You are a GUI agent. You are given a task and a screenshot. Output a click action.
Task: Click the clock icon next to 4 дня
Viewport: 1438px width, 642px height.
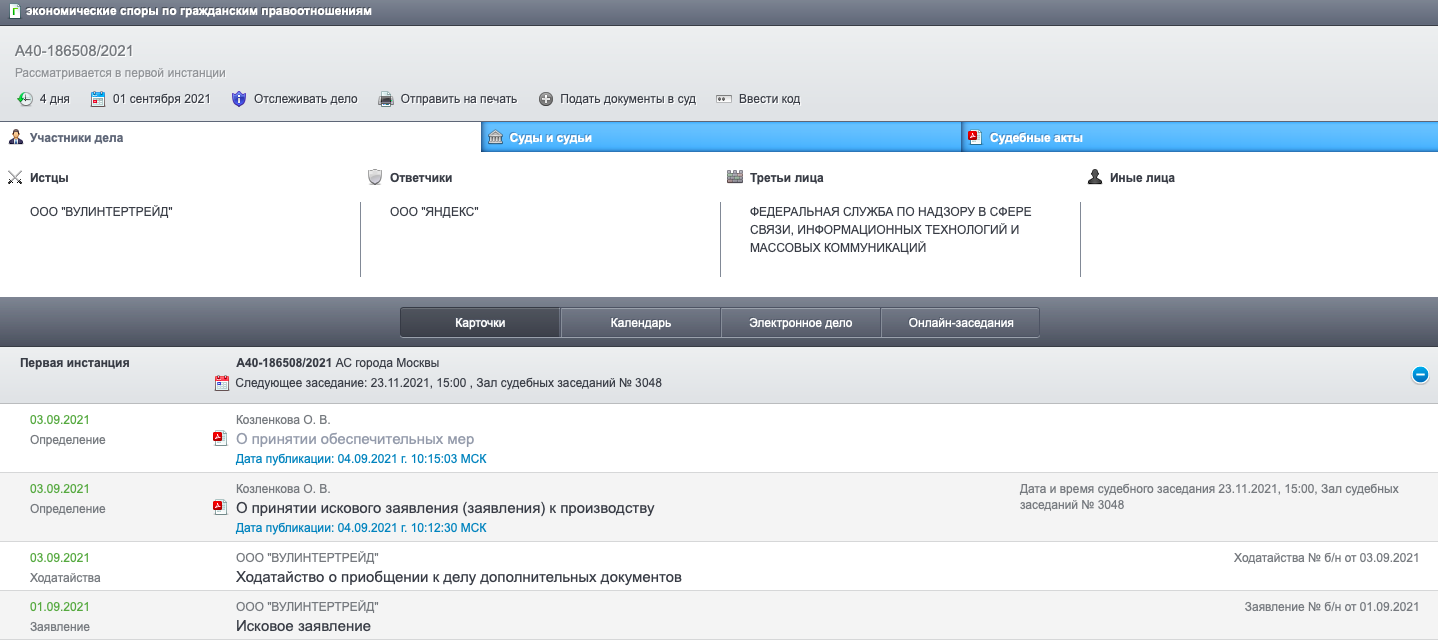(25, 99)
